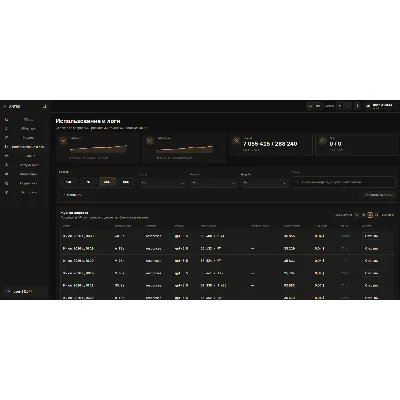400x400 pixels.
Task: Click the icon in the "0 / 0" card
Action: coord(322,141)
